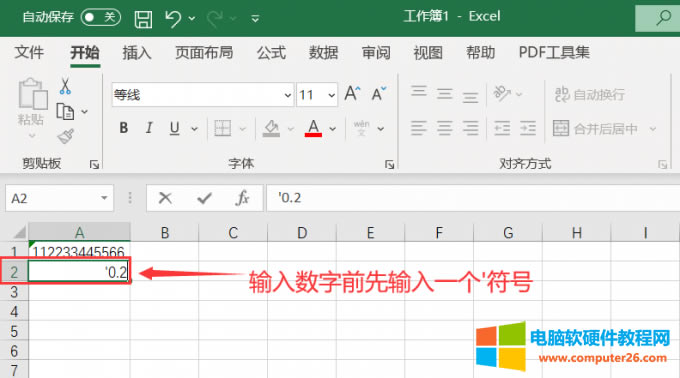Viewport: 680px width, 378px height.
Task: Switch to the 审阅 ribbon tab
Action: click(x=376, y=52)
